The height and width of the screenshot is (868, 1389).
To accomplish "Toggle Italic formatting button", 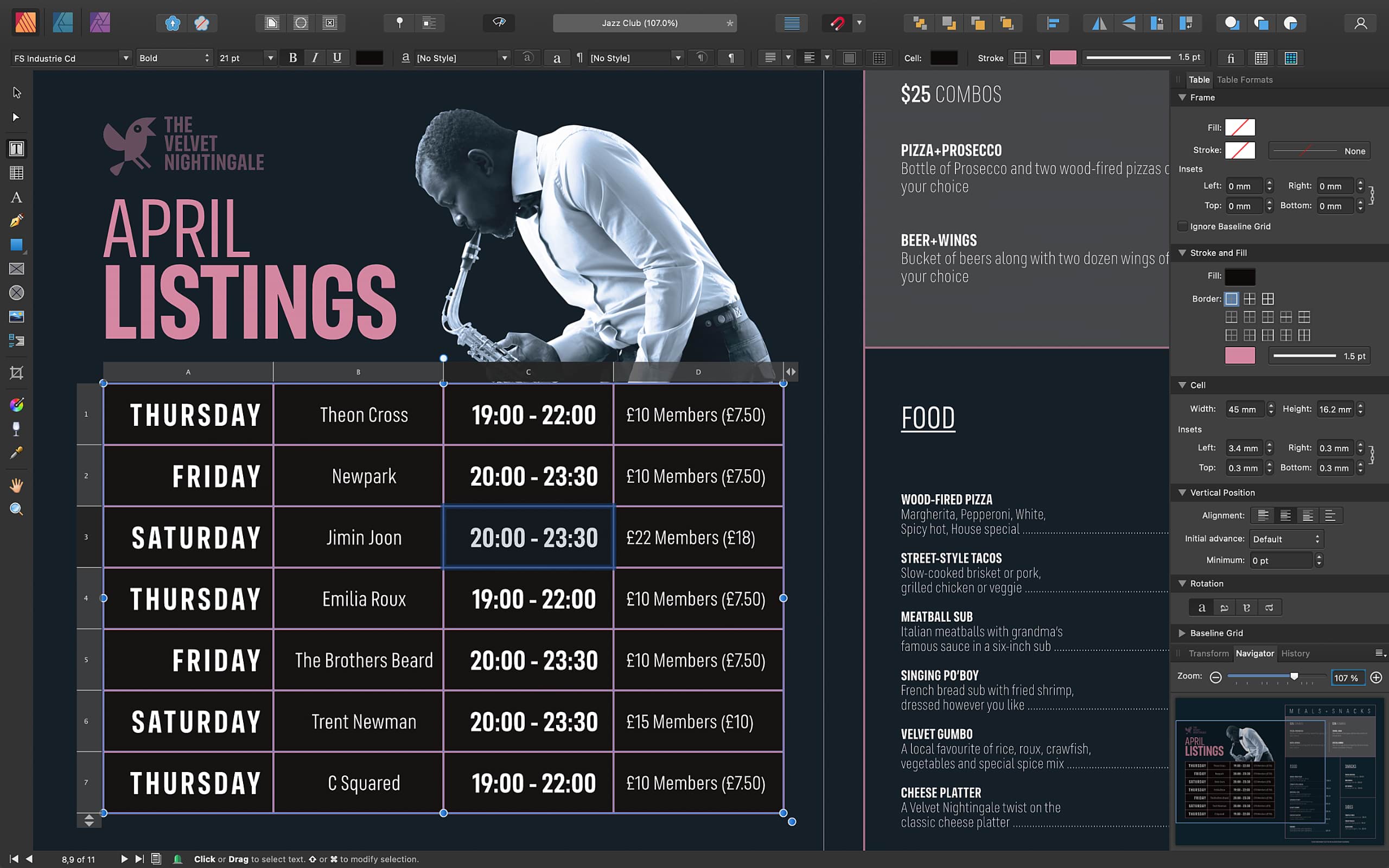I will (315, 58).
